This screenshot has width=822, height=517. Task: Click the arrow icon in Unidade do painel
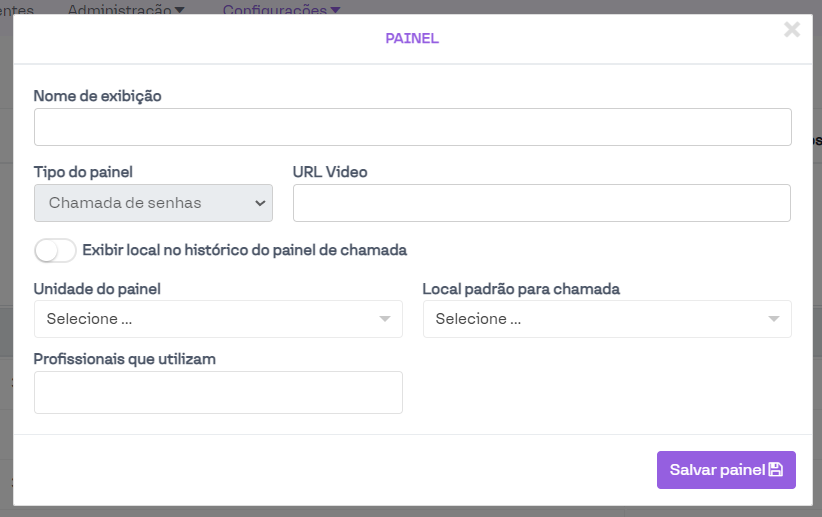(x=385, y=320)
